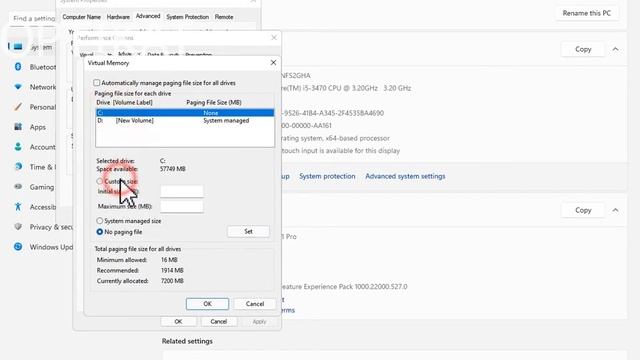Image resolution: width=640 pixels, height=360 pixels.
Task: Click the Set button in Virtual Memory
Action: point(248,231)
